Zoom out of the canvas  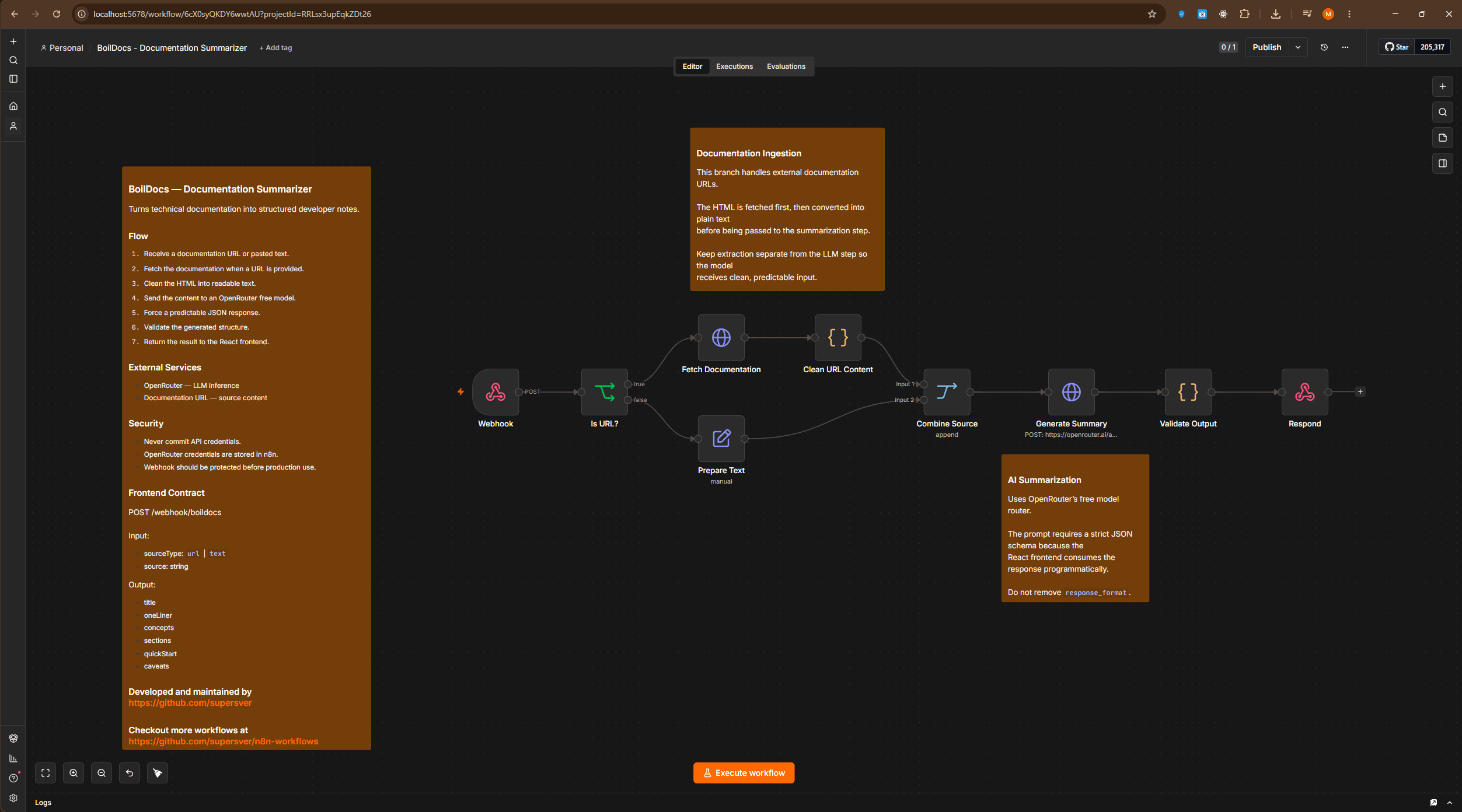tap(102, 773)
